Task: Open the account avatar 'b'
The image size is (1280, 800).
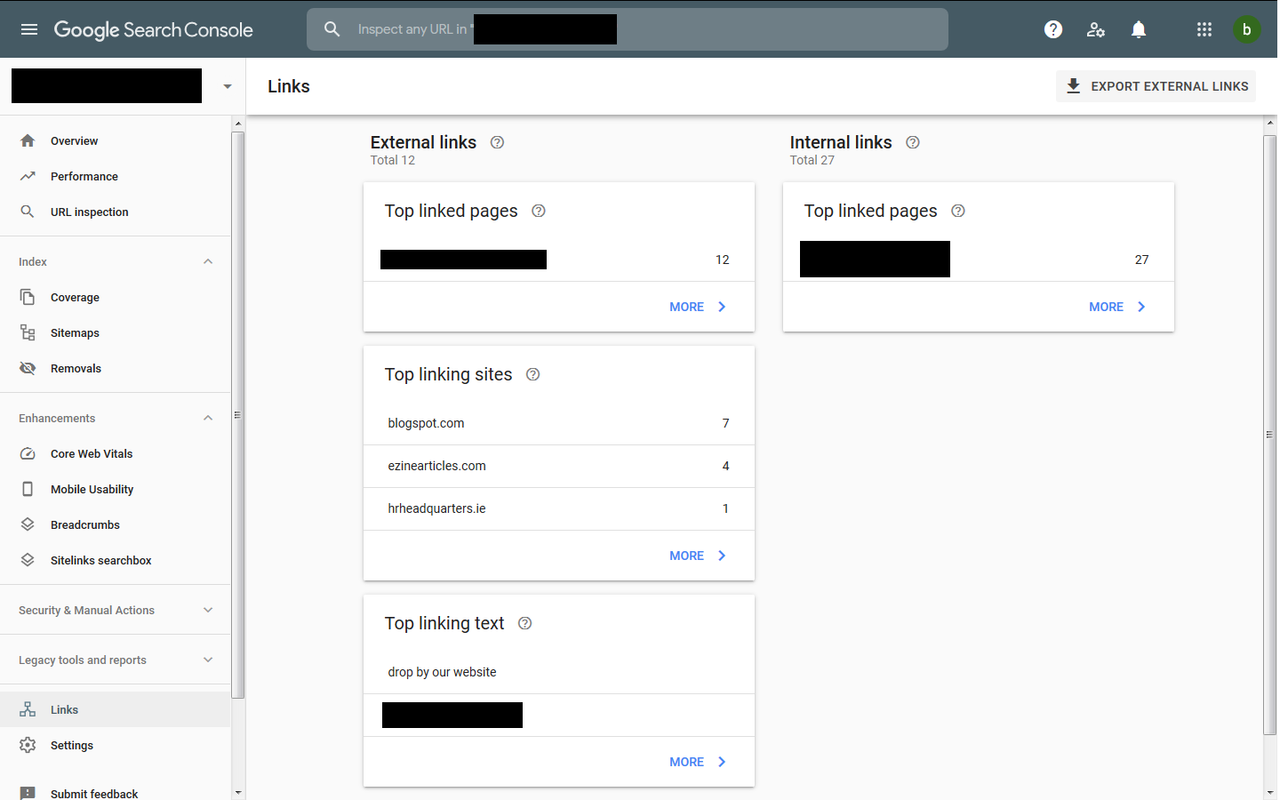Action: [x=1246, y=30]
